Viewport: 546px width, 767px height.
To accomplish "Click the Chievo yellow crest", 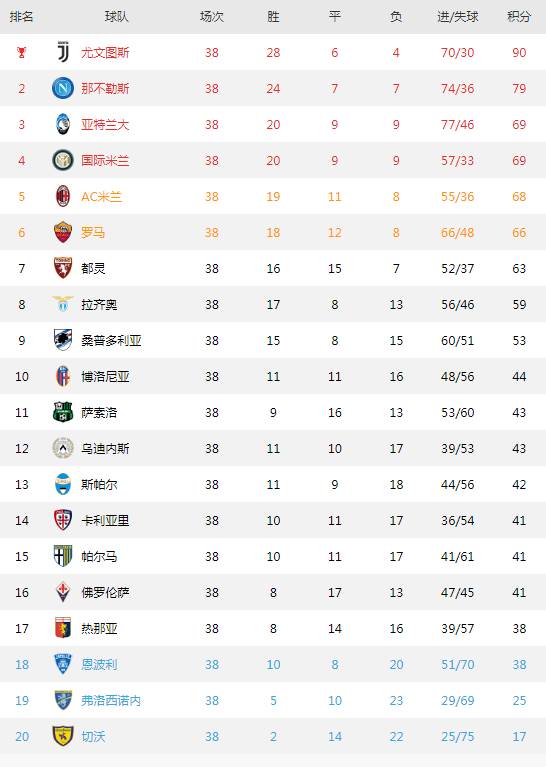I will pos(63,736).
